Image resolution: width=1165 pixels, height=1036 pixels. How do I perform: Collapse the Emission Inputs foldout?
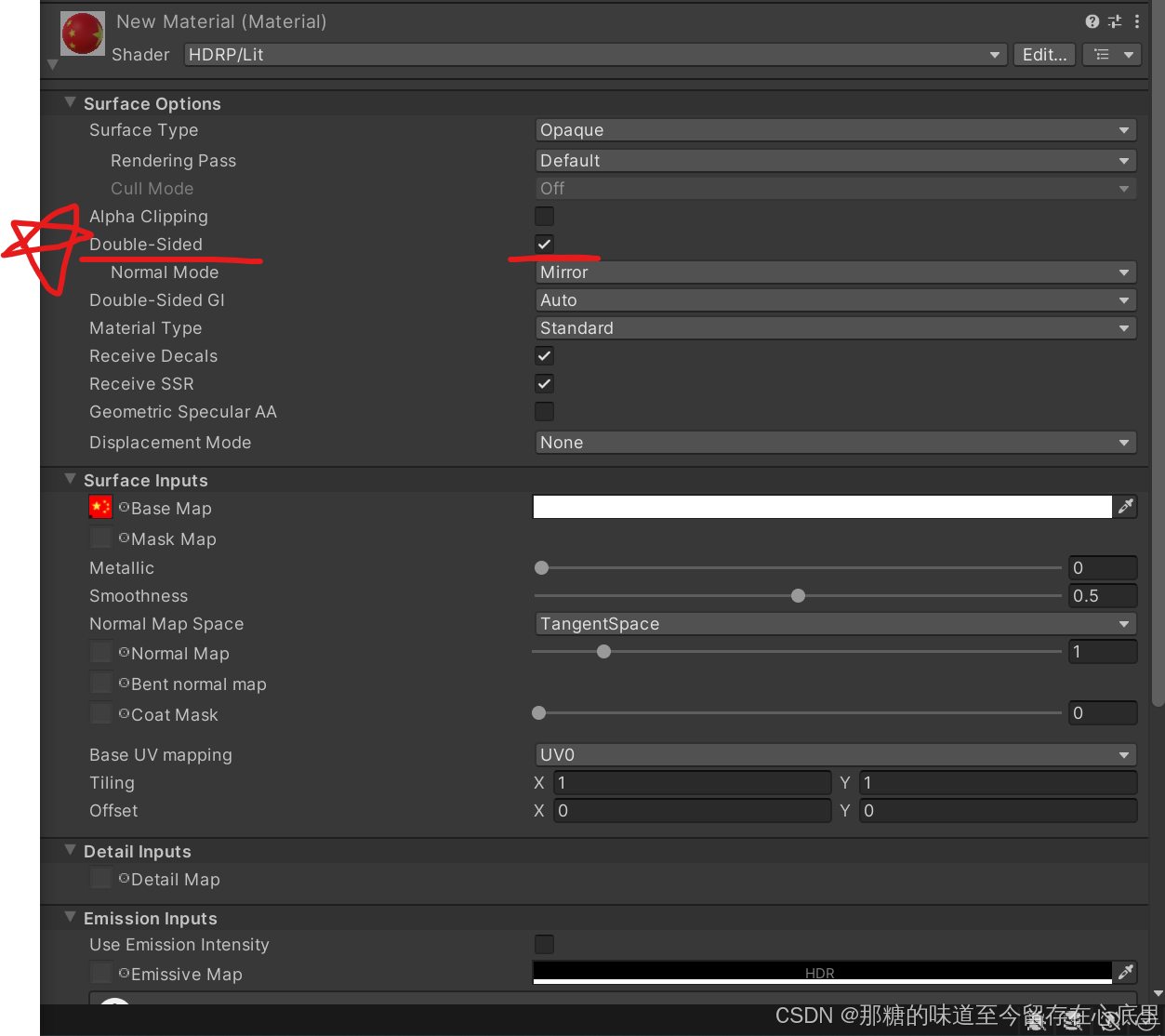coord(70,918)
